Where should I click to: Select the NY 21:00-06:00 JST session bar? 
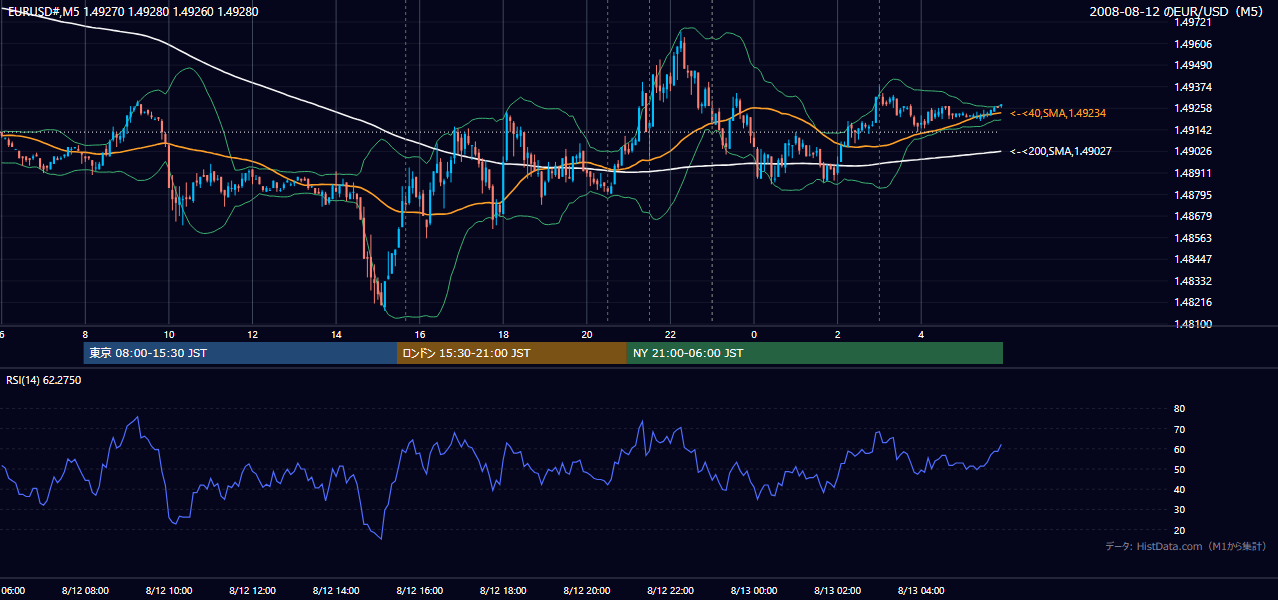pyautogui.click(x=815, y=353)
